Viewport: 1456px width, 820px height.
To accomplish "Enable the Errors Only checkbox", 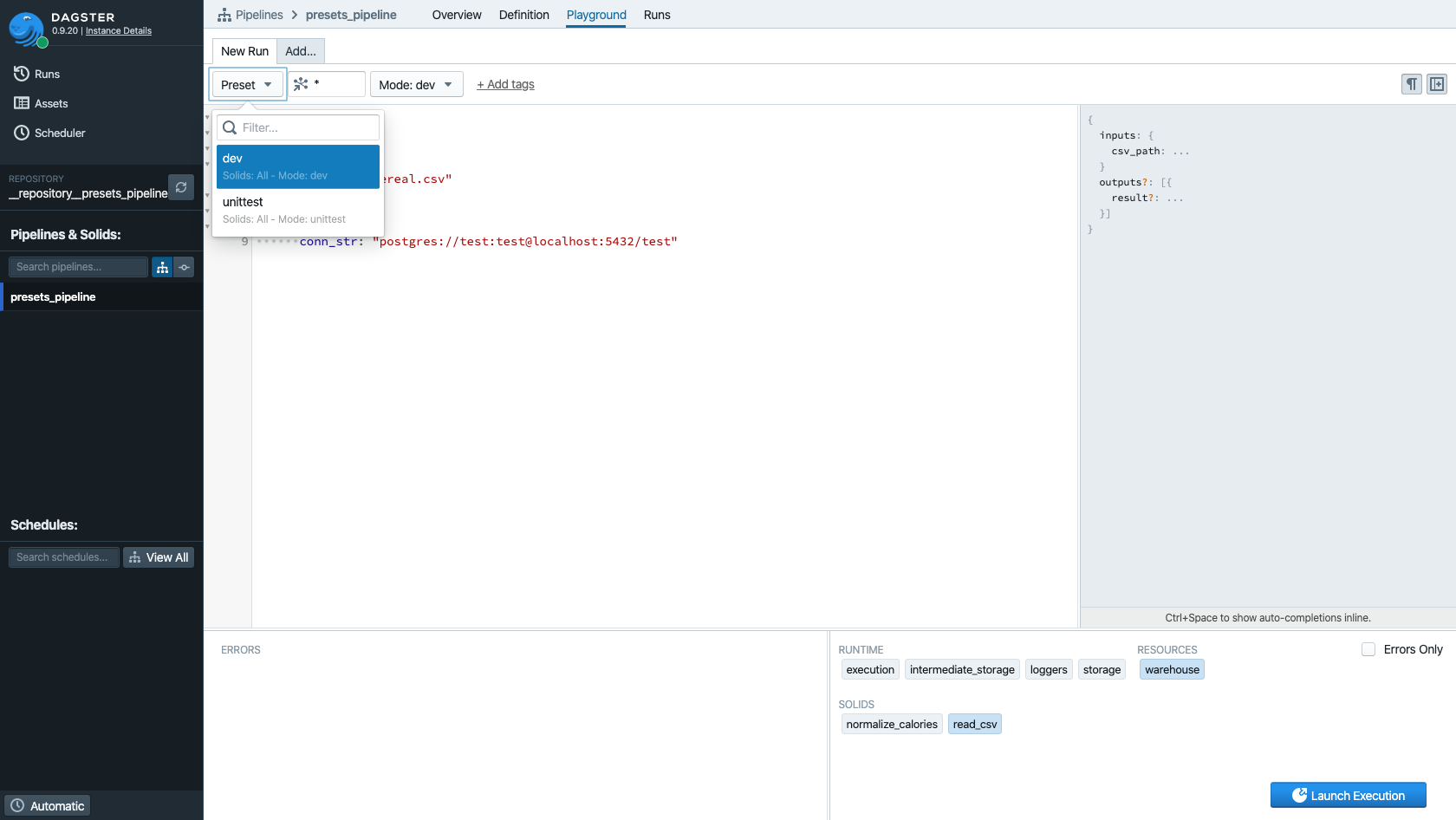I will (1368, 649).
